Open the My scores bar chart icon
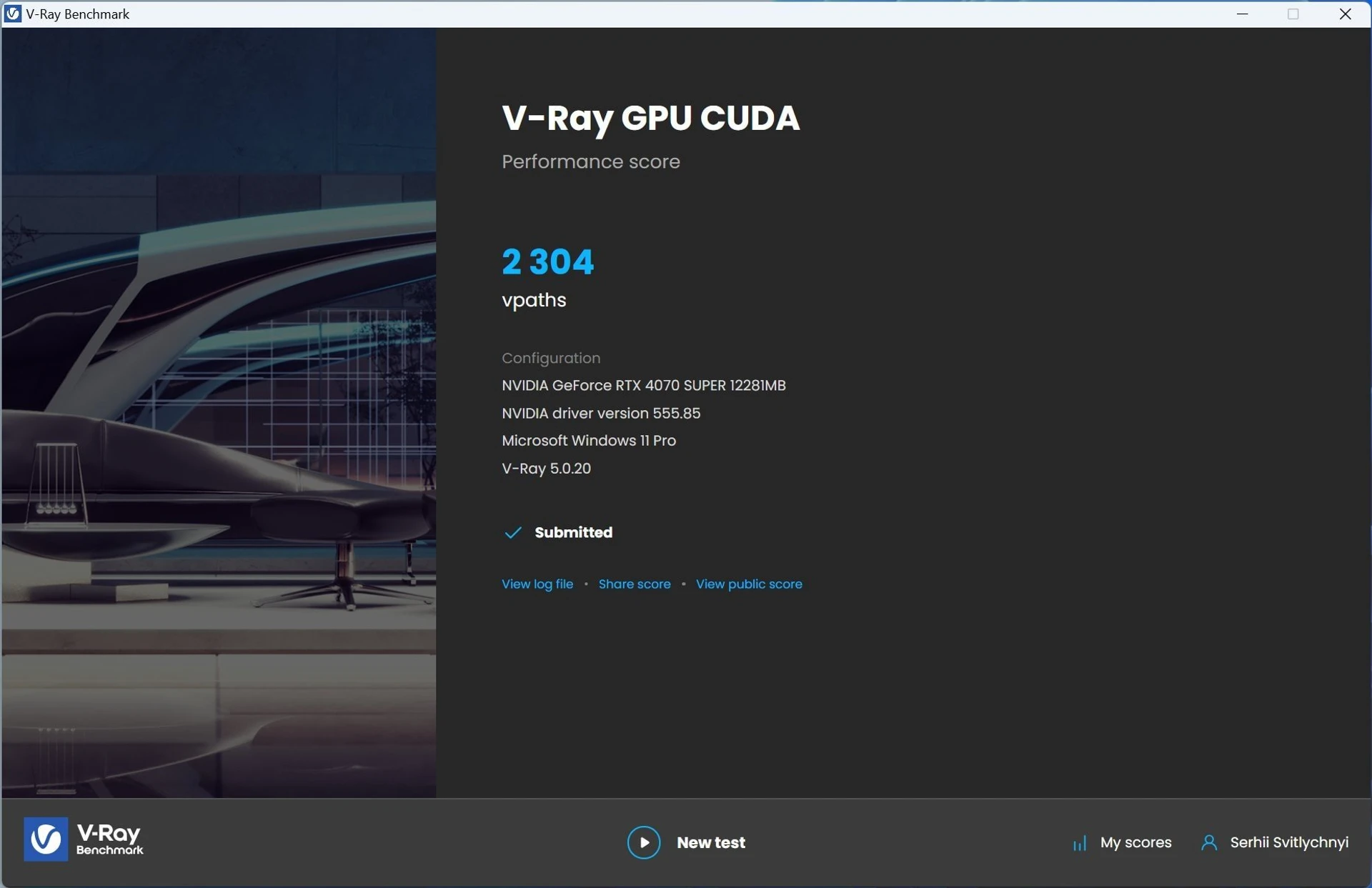The width and height of the screenshot is (1372, 888). (x=1080, y=843)
